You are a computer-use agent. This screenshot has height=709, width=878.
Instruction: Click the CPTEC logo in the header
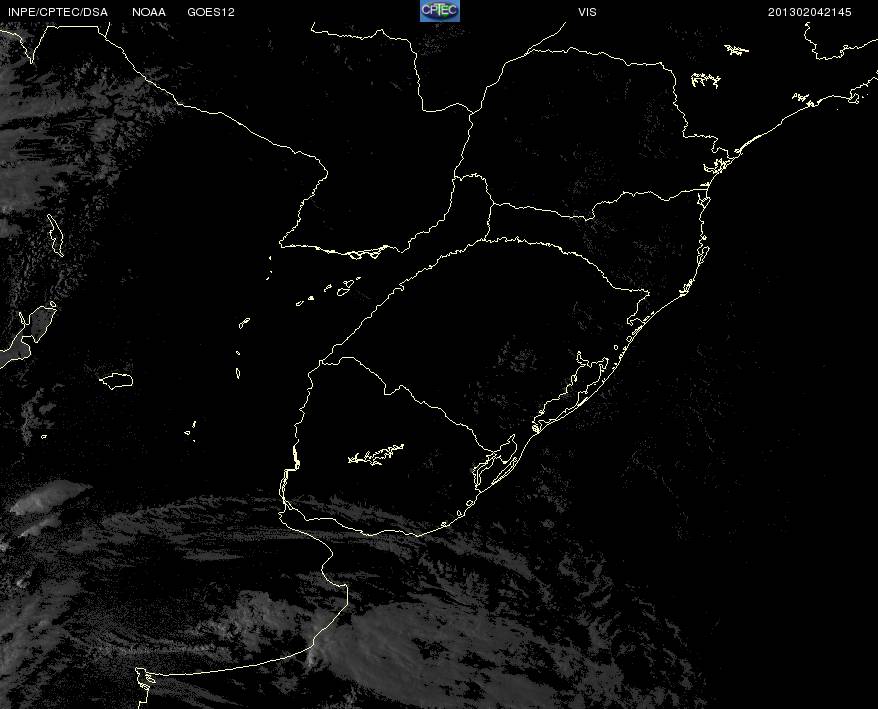440,11
